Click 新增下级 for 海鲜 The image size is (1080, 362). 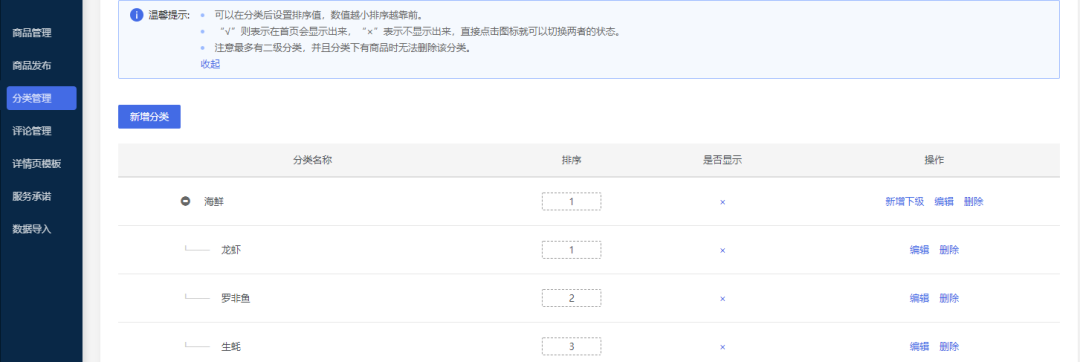point(904,202)
